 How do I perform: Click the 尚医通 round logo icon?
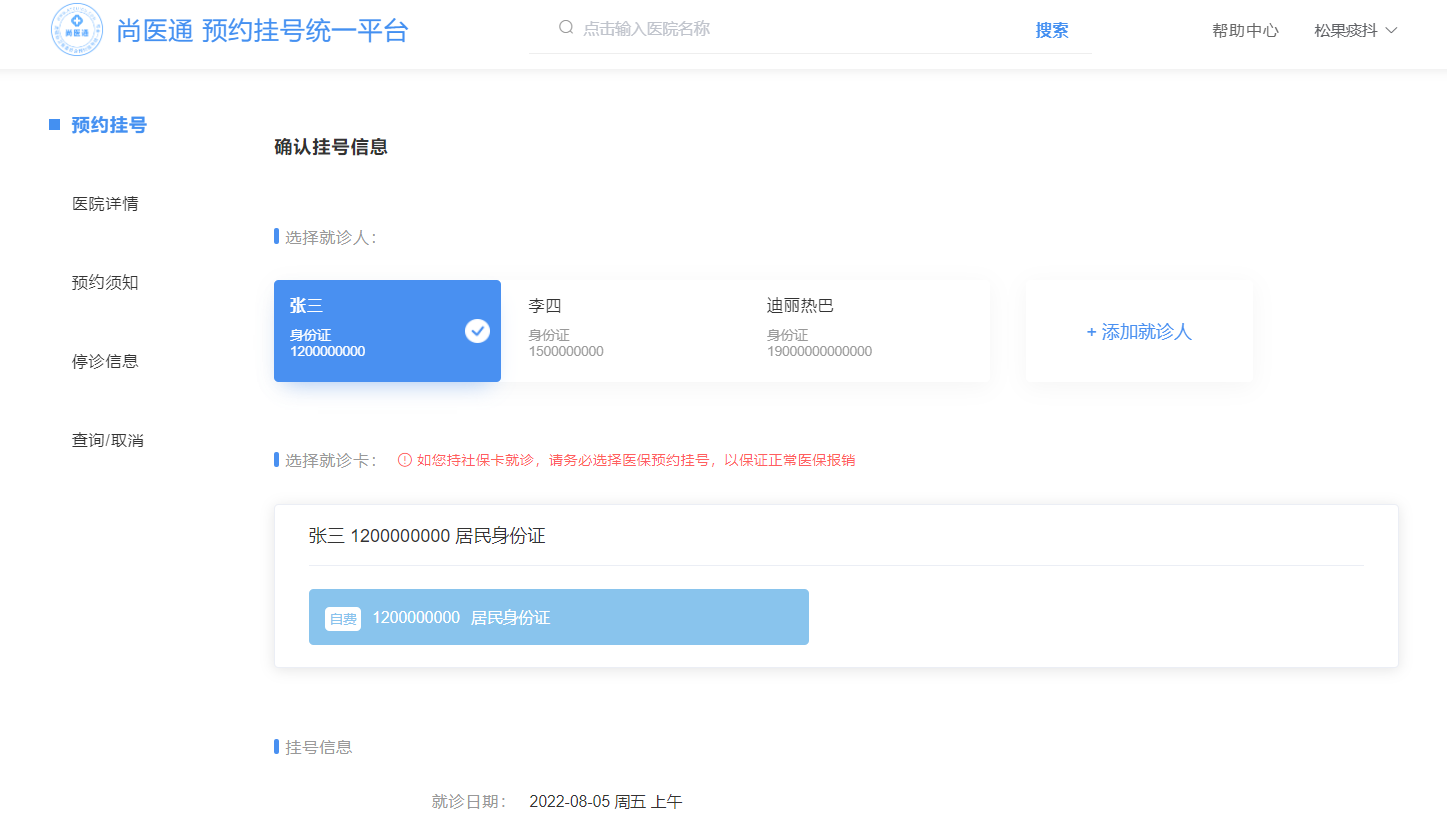point(77,31)
